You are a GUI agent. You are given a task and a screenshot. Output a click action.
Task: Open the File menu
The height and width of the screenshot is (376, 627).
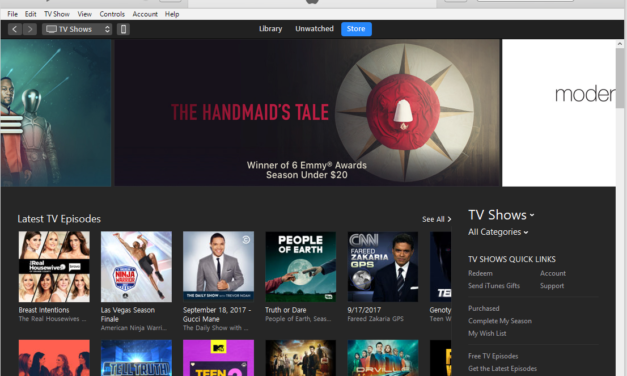(x=12, y=14)
